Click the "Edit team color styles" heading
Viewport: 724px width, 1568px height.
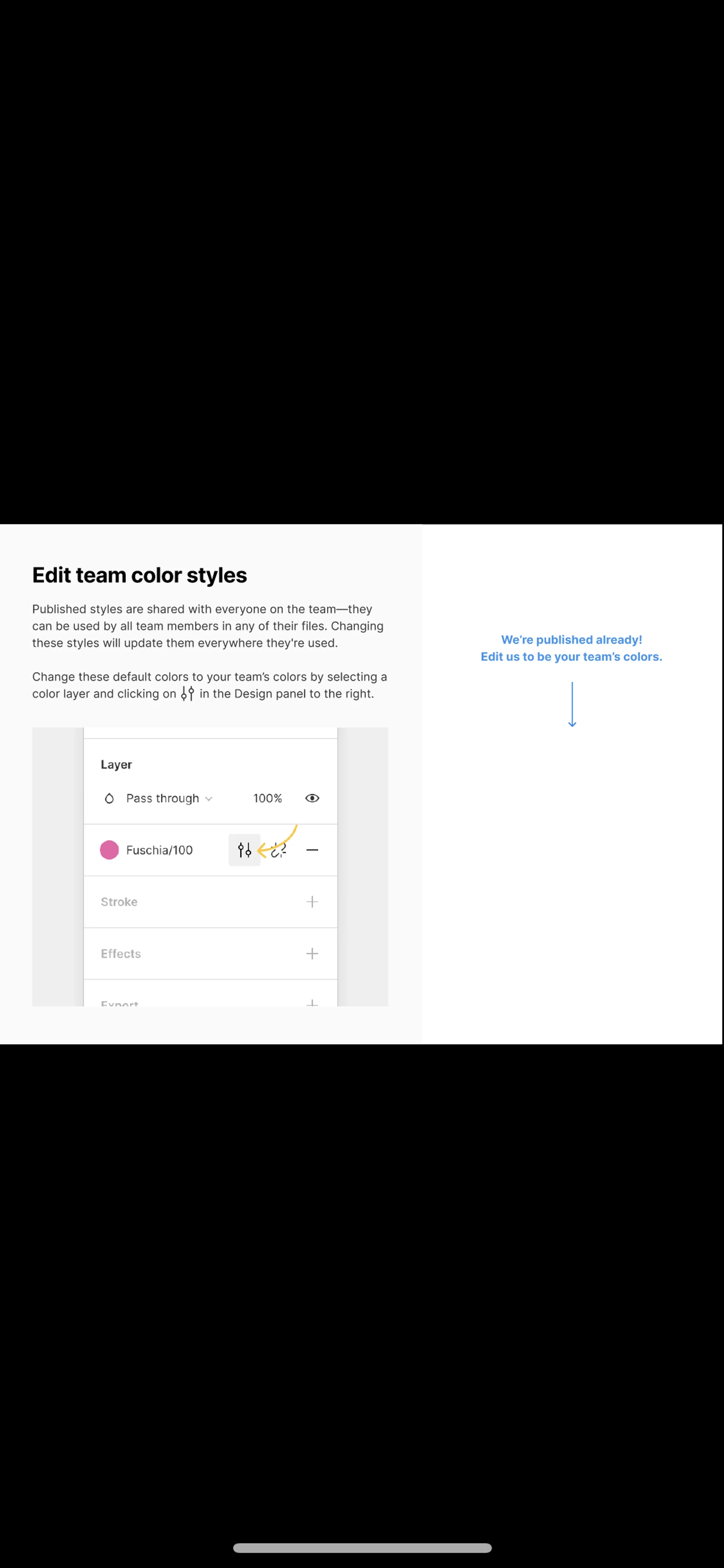pyautogui.click(x=139, y=574)
